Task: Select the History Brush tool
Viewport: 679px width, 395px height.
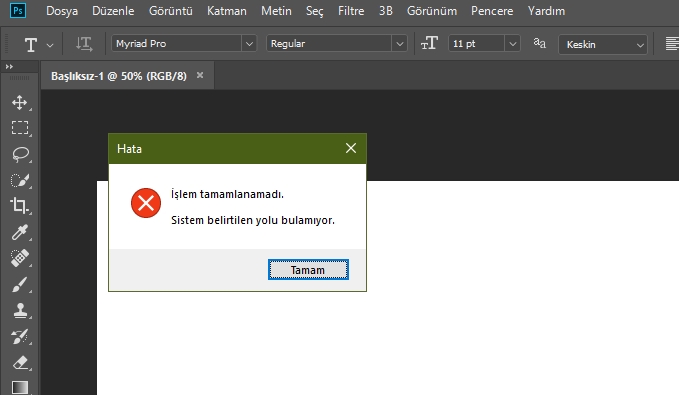Action: point(19,337)
